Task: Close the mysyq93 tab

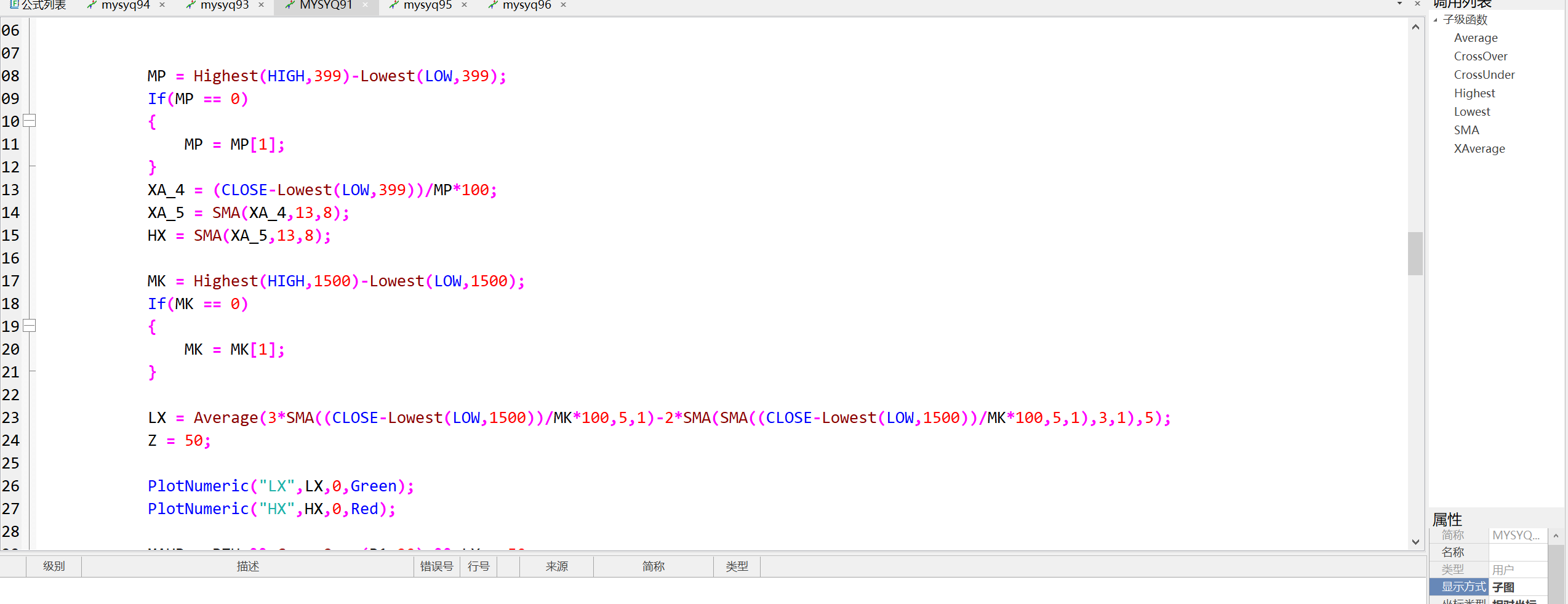Action: pyautogui.click(x=261, y=5)
